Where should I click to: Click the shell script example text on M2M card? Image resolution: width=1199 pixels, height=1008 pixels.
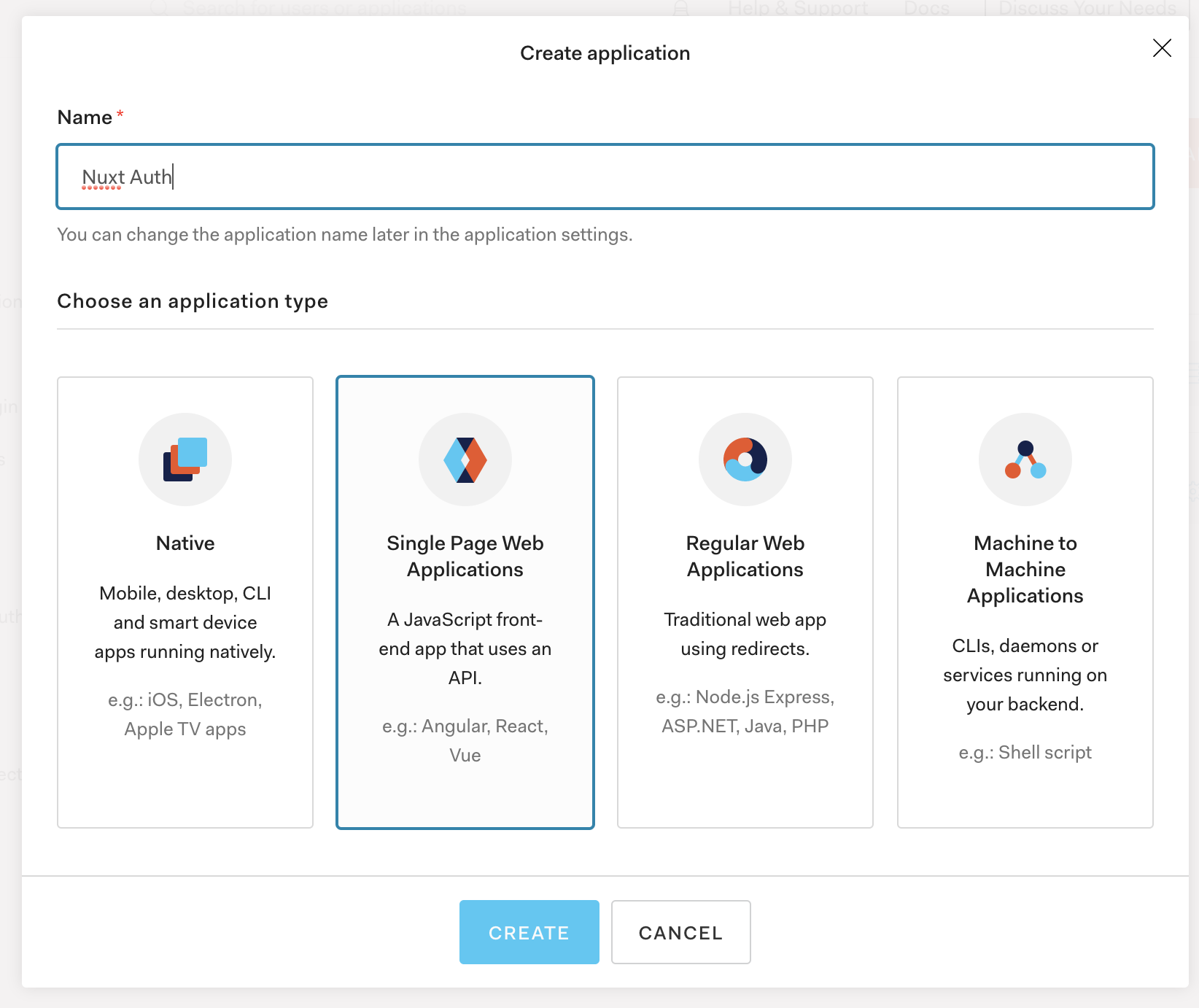pyautogui.click(x=1025, y=752)
